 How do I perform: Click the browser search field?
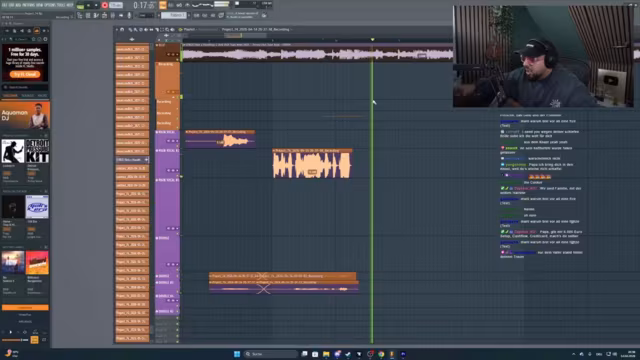(25, 87)
